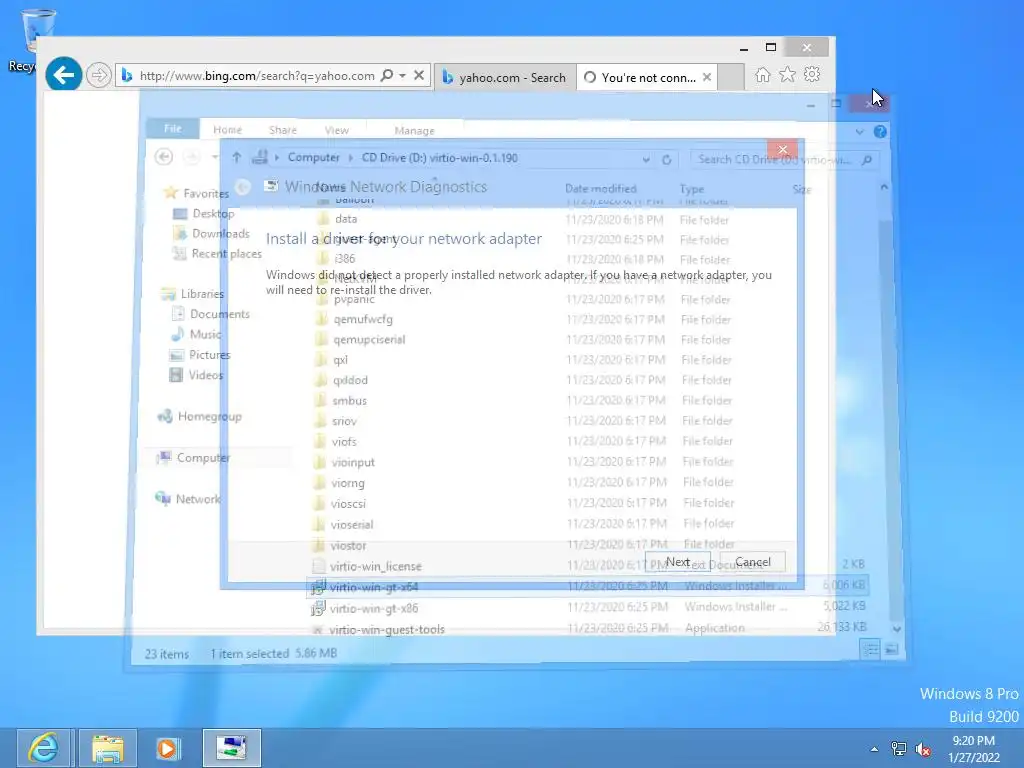Open the Internet Explorer Home icon
The height and width of the screenshot is (768, 1024).
762,74
